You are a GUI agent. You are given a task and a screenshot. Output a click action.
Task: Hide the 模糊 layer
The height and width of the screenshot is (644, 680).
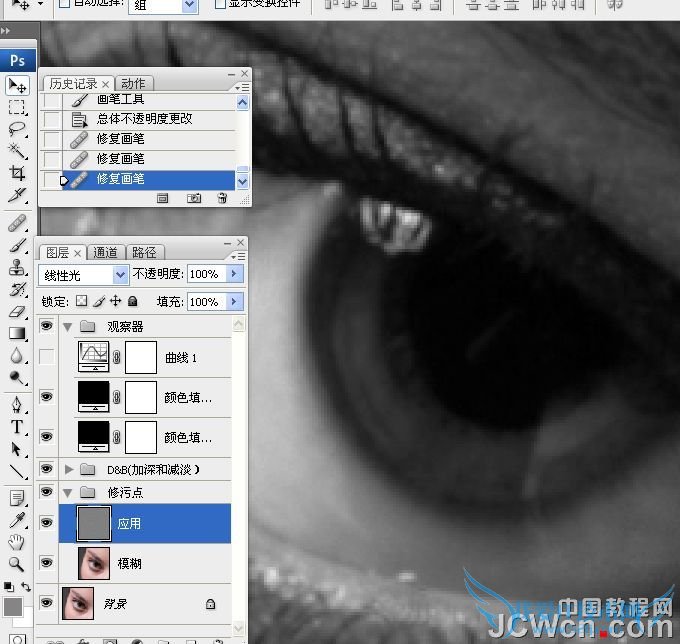coord(47,562)
